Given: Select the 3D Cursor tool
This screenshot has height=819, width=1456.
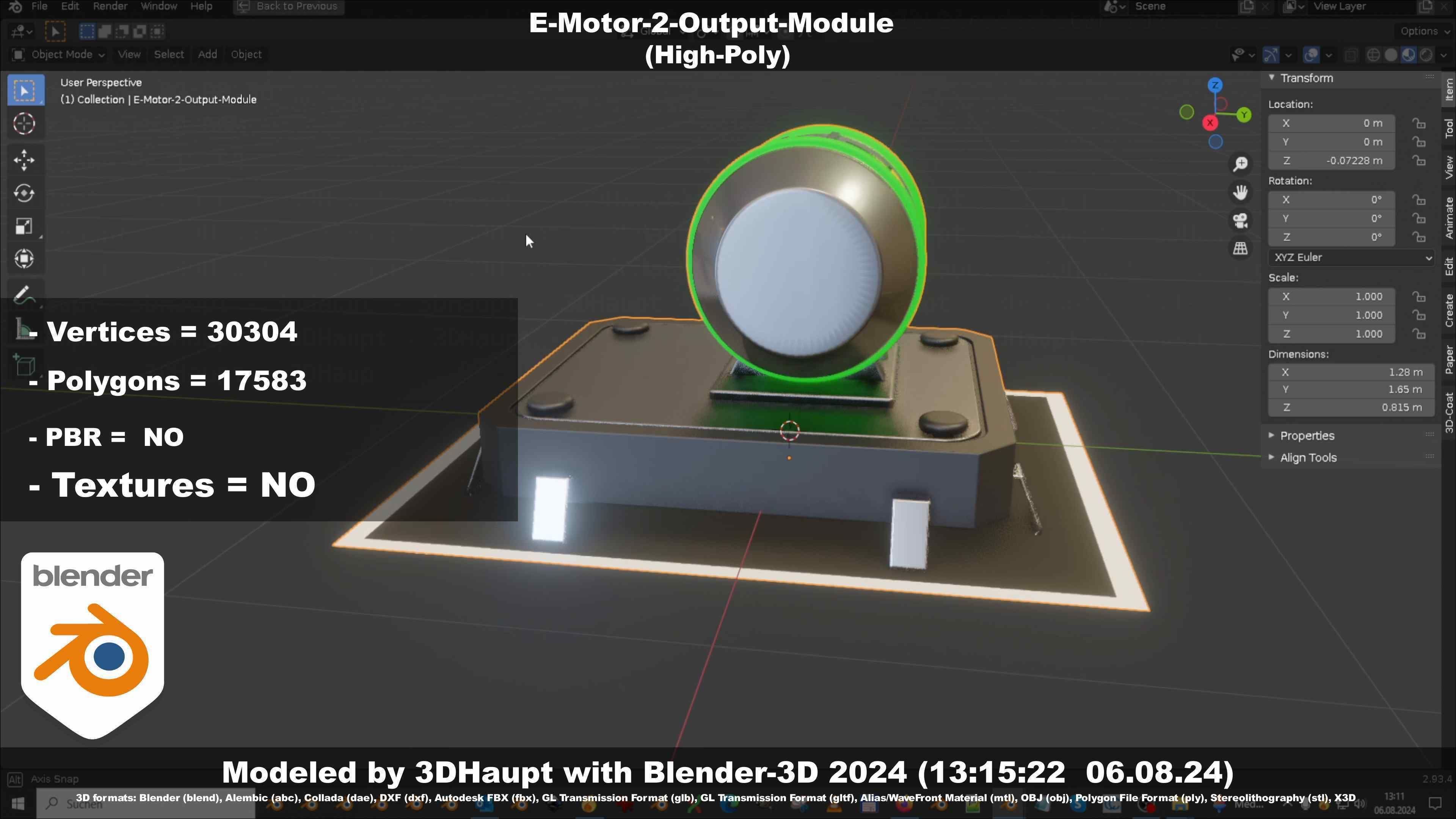Looking at the screenshot, I should point(24,124).
